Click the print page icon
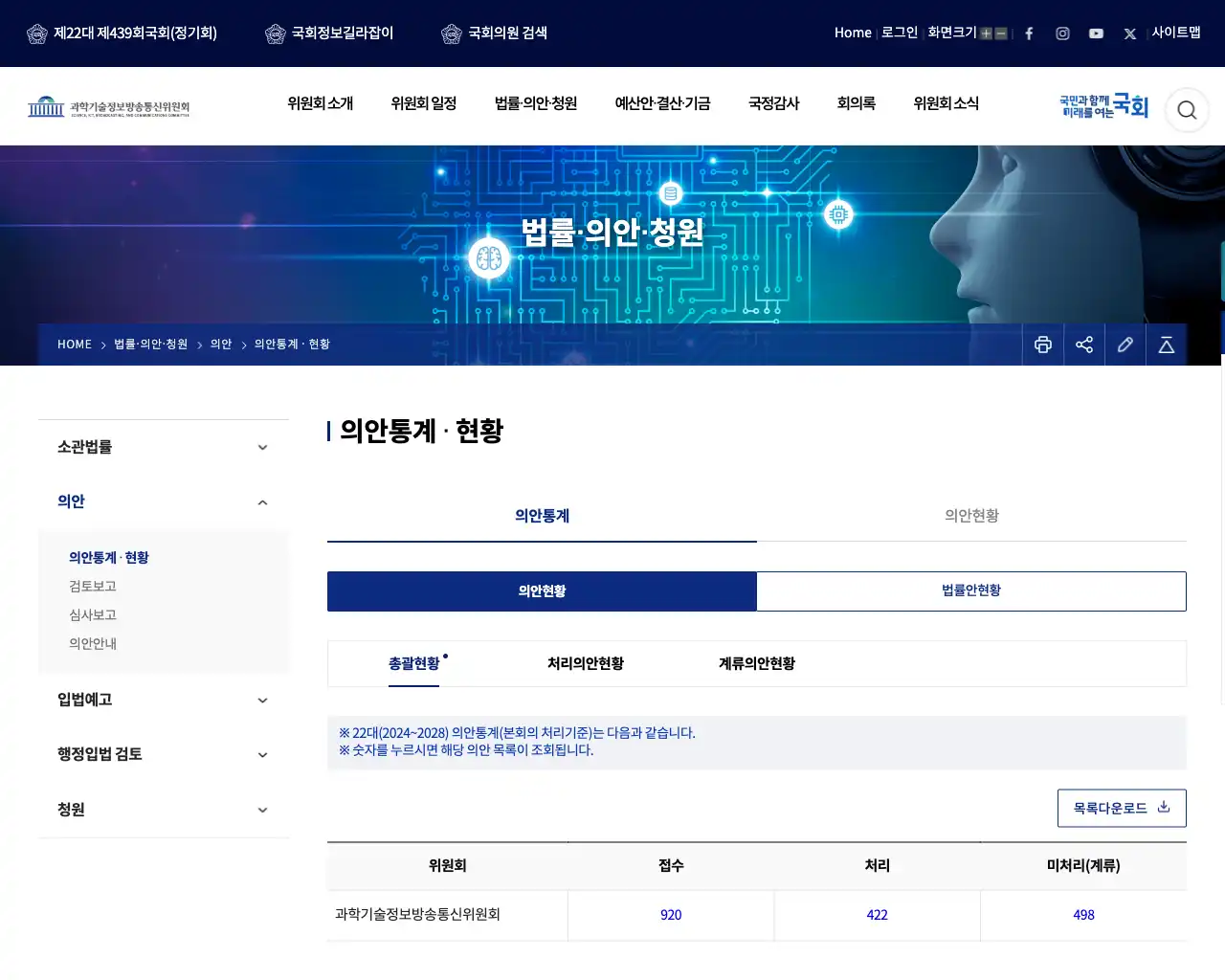The image size is (1225, 980). [x=1043, y=345]
